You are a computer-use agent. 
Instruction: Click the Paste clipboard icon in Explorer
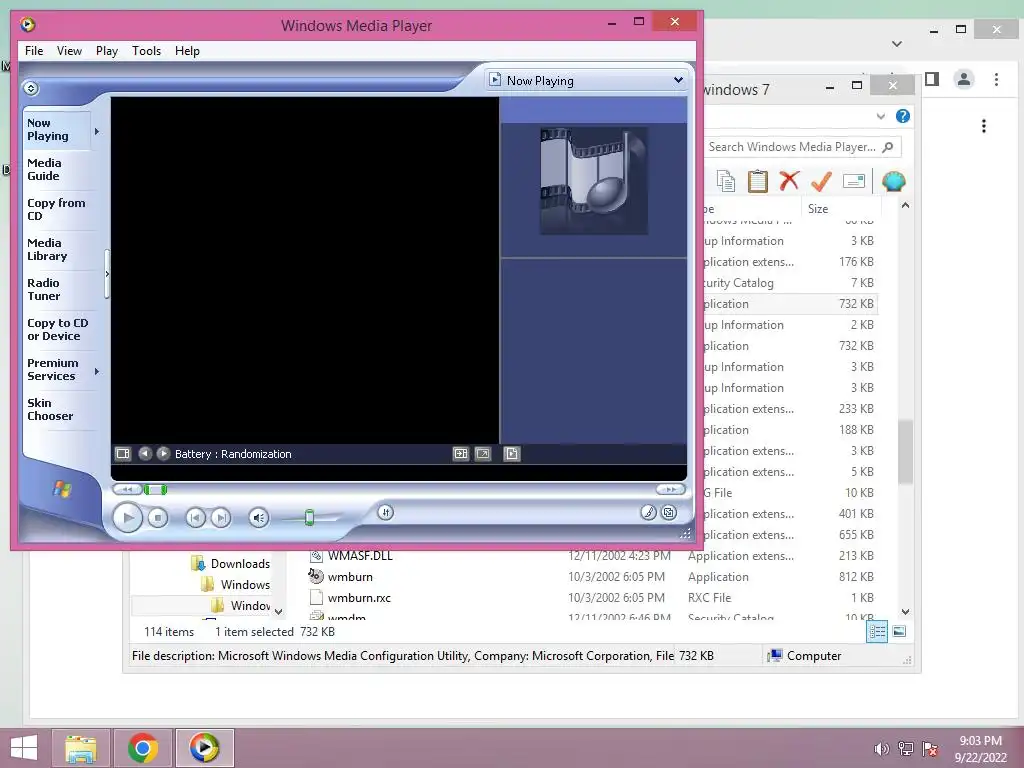758,181
